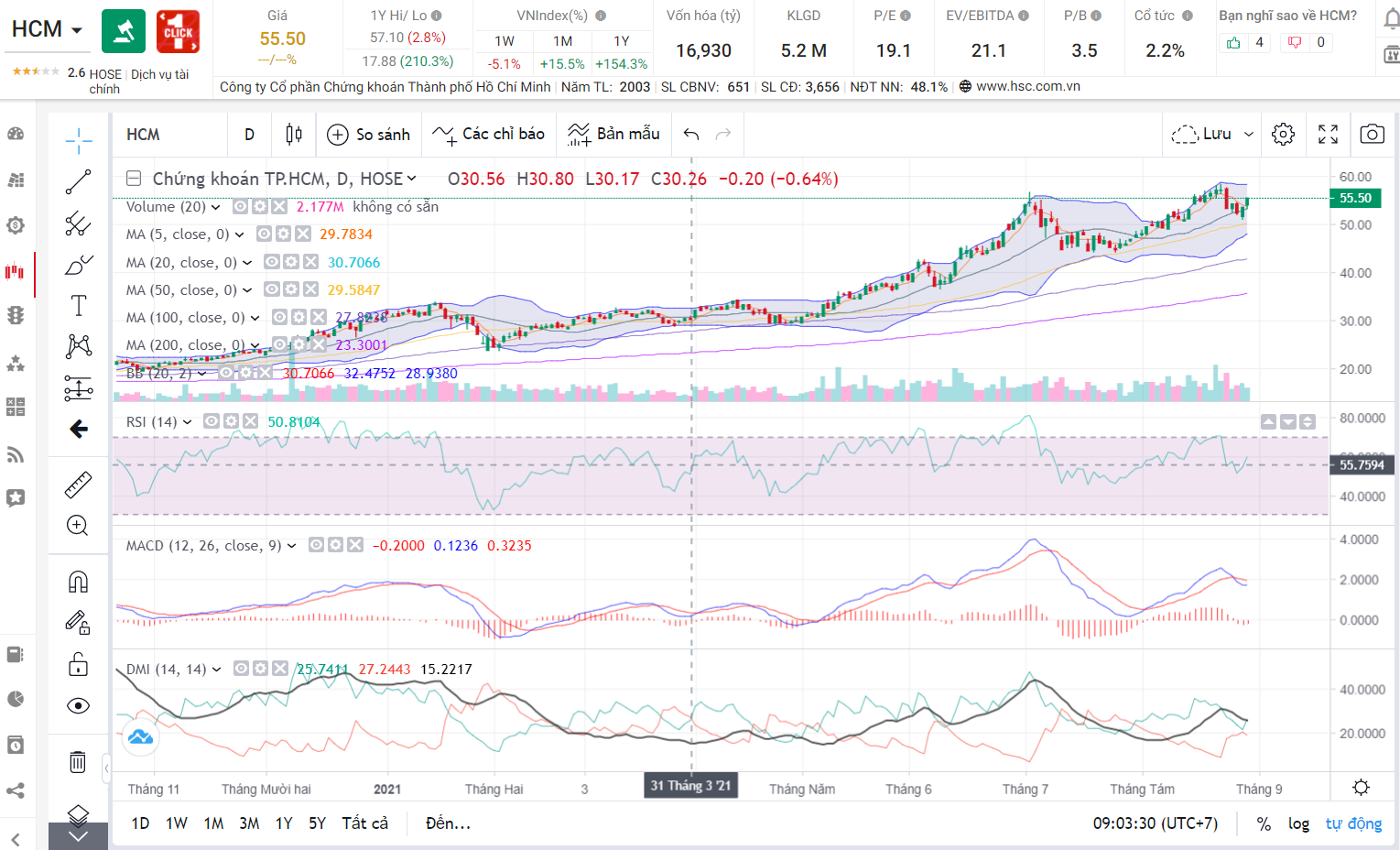Open chart settings gear icon

1283,135
